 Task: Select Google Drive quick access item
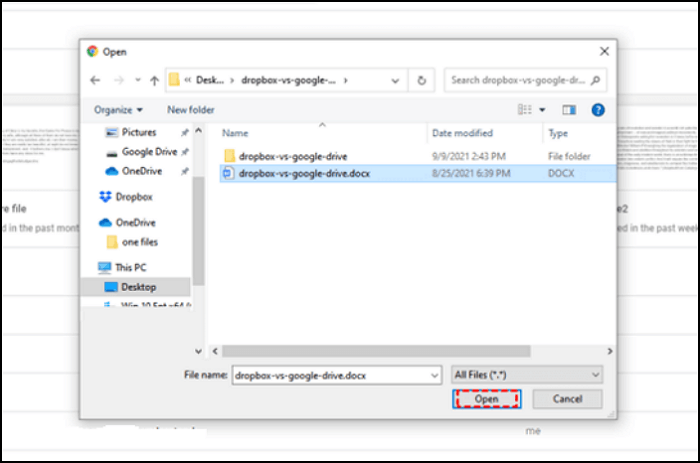click(149, 152)
